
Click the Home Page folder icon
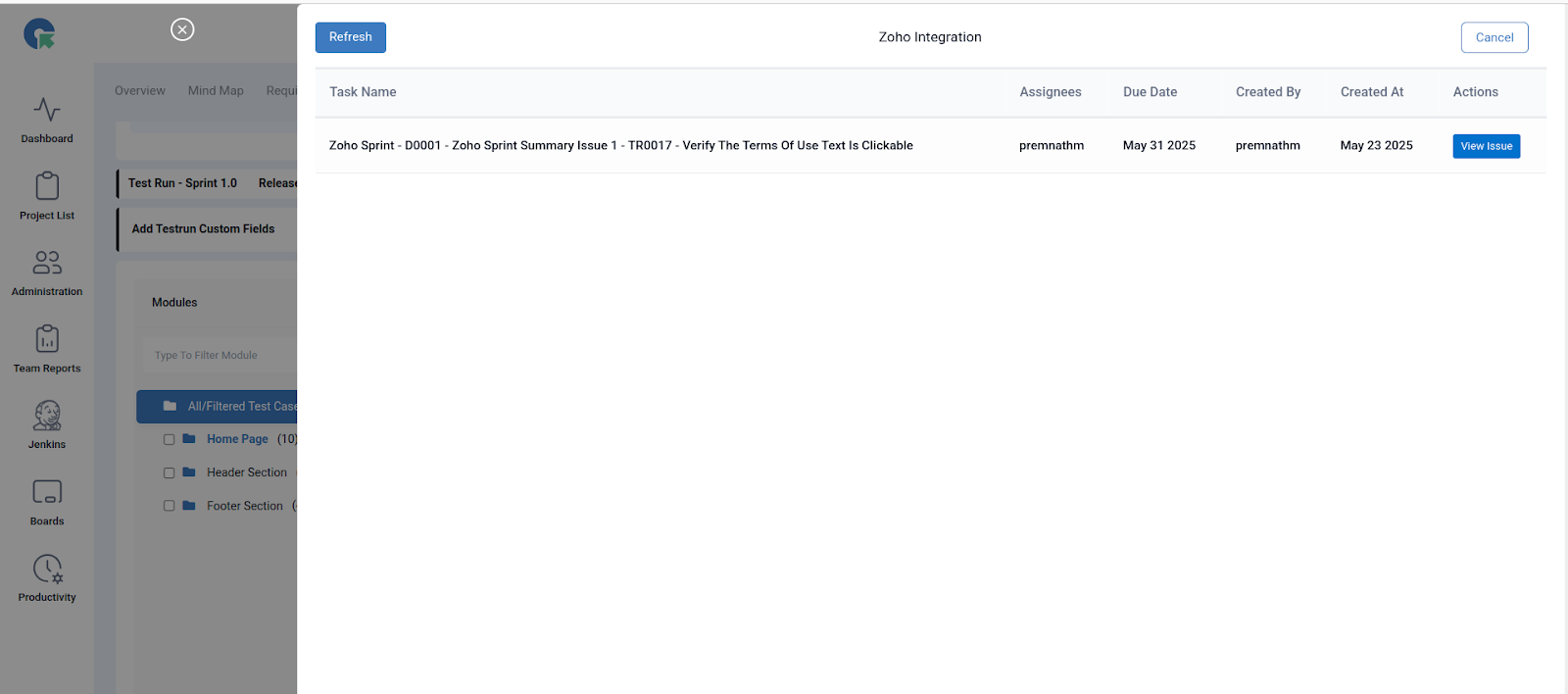point(189,439)
